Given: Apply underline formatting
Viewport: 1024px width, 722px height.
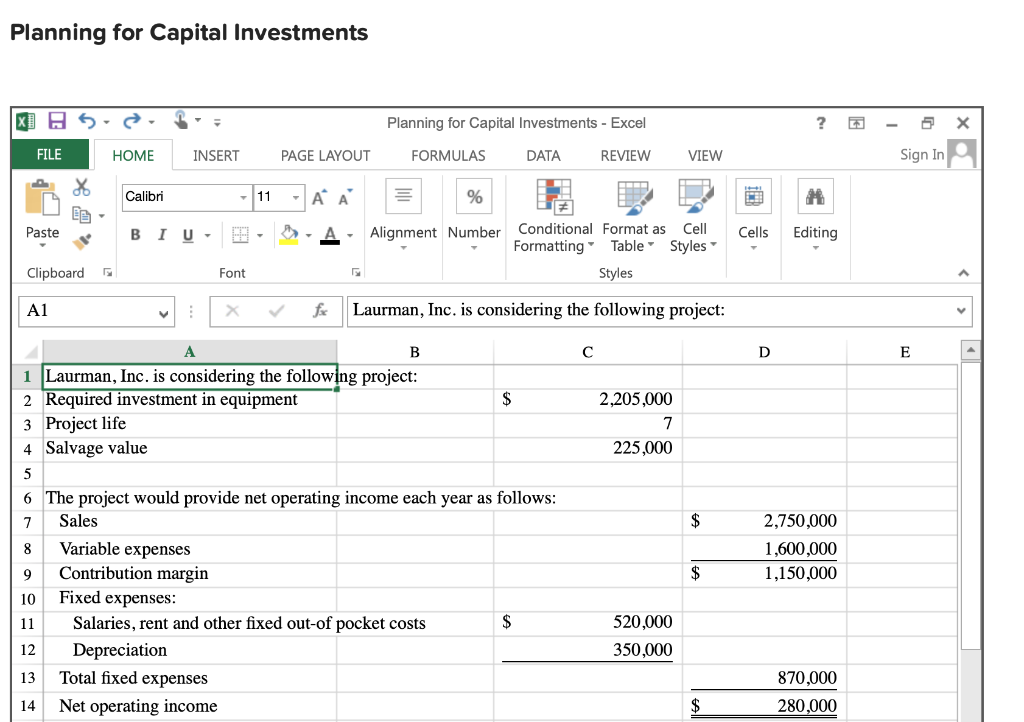Looking at the screenshot, I should pos(188,235).
